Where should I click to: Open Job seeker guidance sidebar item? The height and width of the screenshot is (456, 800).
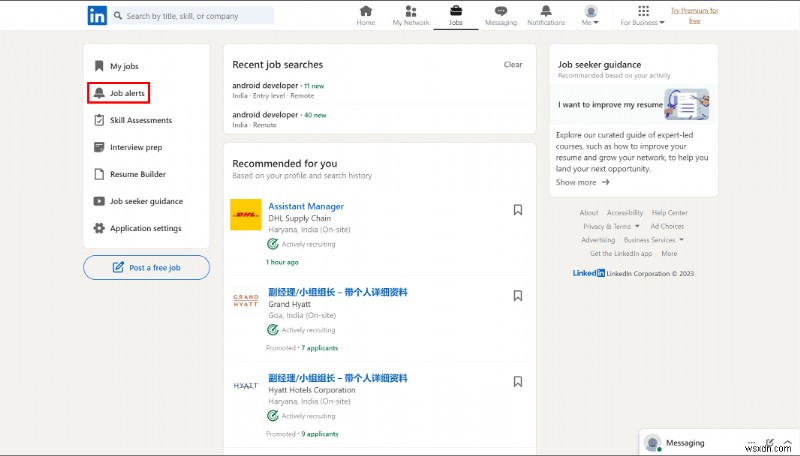coord(138,201)
